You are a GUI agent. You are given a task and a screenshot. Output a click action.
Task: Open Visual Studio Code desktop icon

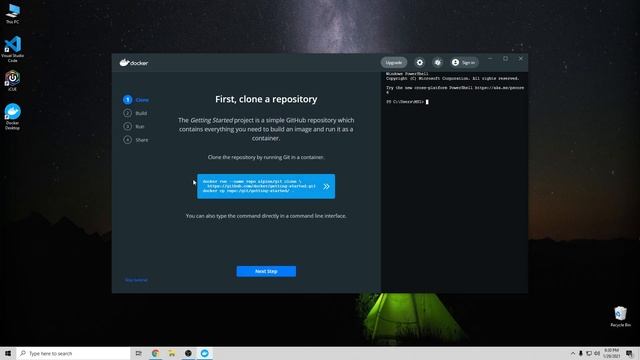[12, 49]
